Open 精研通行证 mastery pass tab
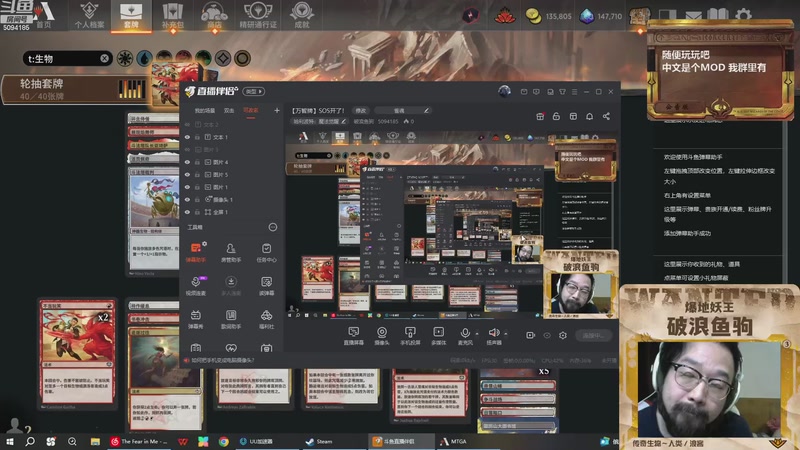 258,16
